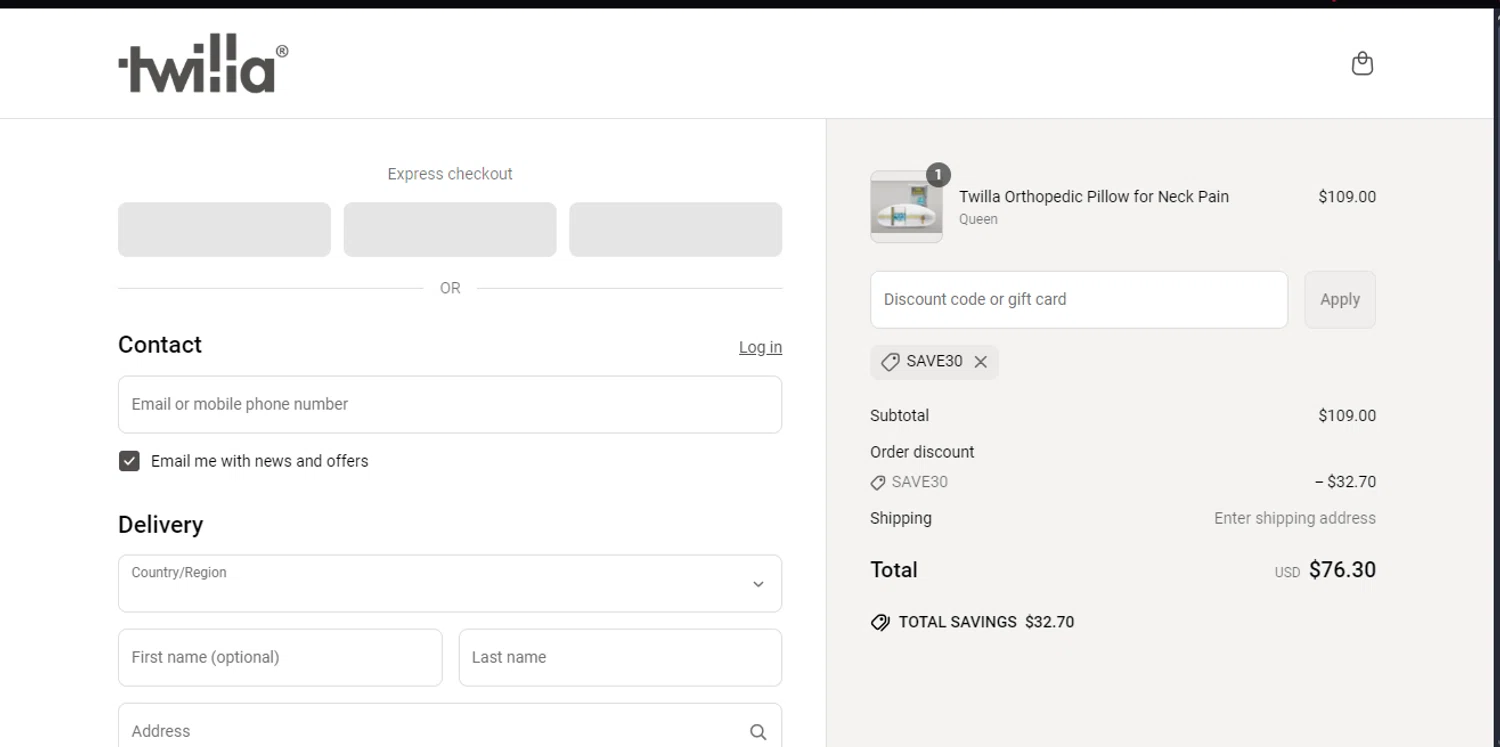Click the TOTAL SAVINGS $32.70 text

click(986, 622)
